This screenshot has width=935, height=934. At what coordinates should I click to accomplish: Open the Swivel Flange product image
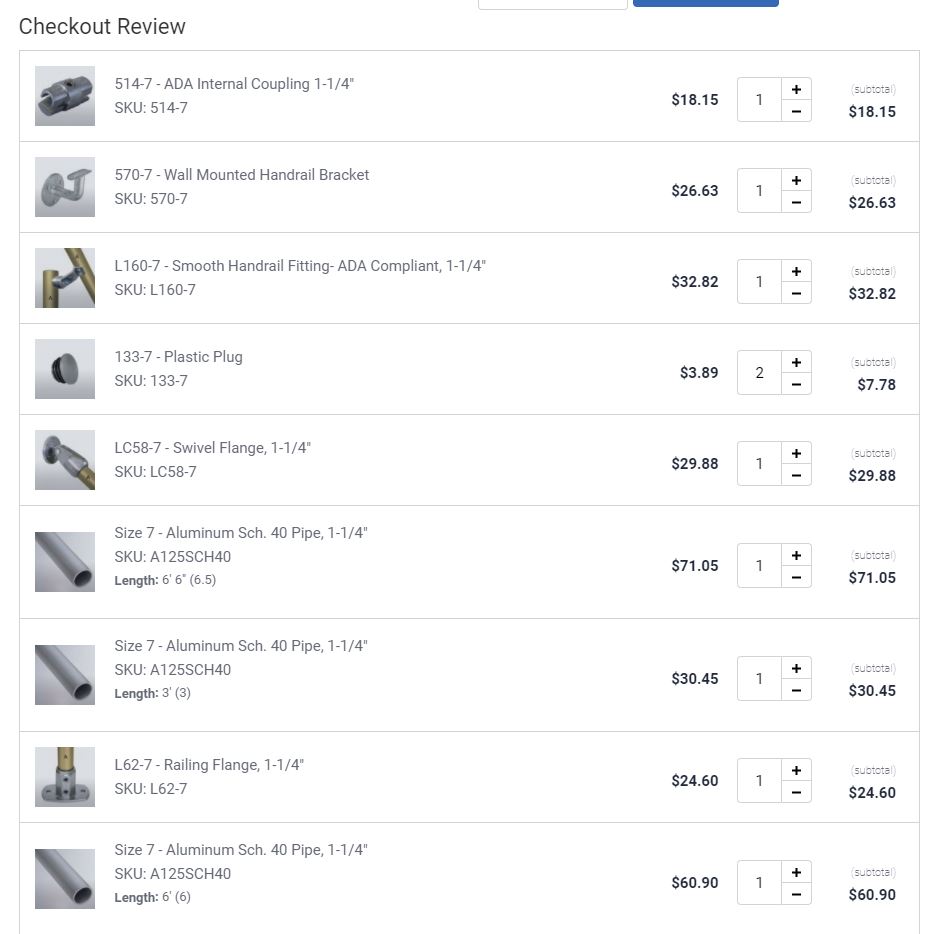click(x=65, y=460)
